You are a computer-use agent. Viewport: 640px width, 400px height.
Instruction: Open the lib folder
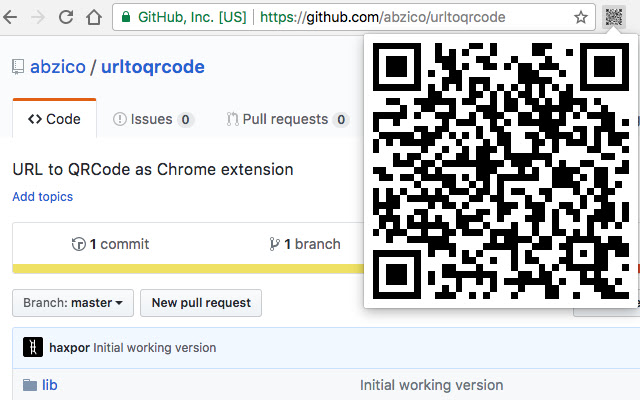pos(49,385)
